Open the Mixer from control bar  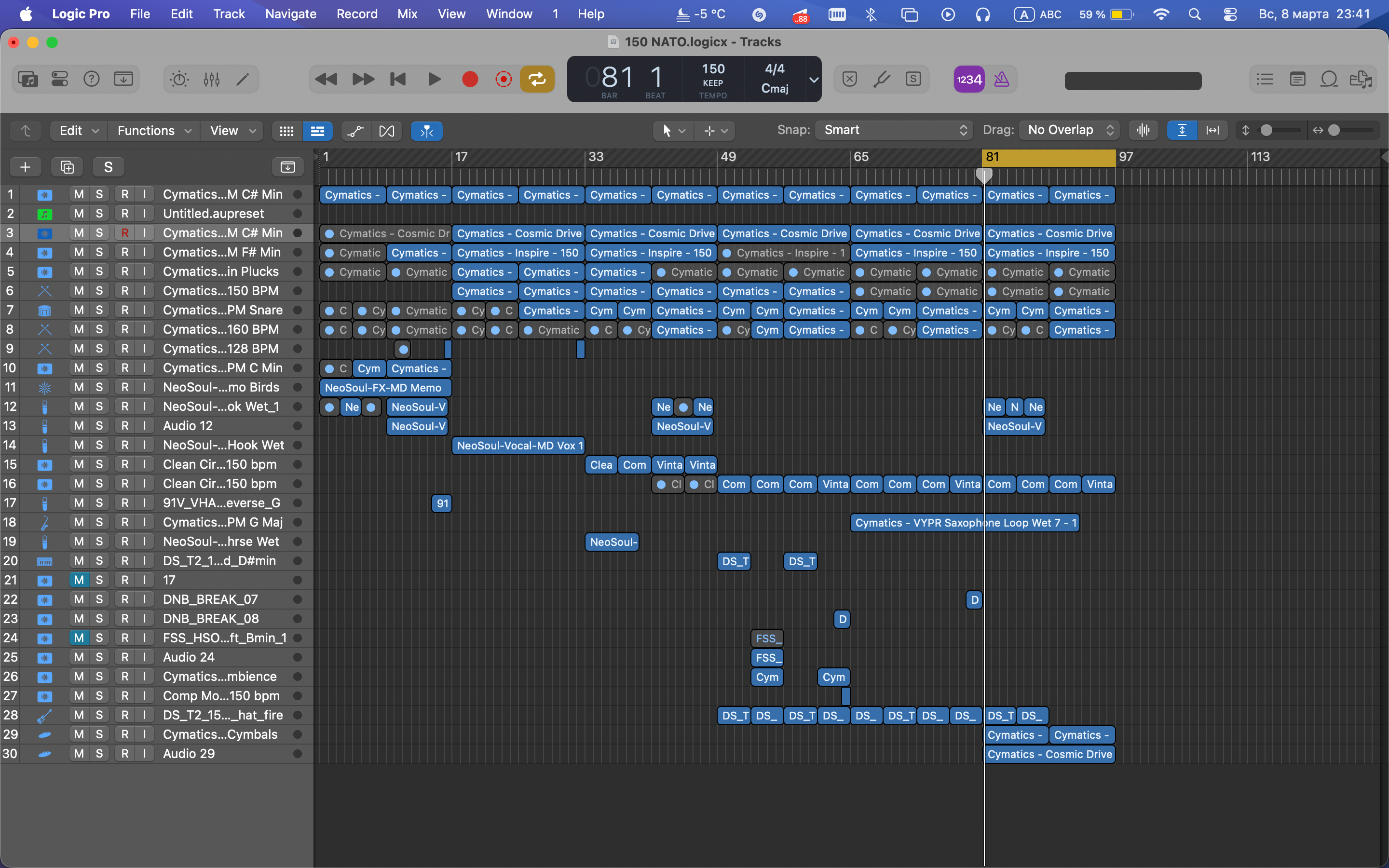click(211, 79)
